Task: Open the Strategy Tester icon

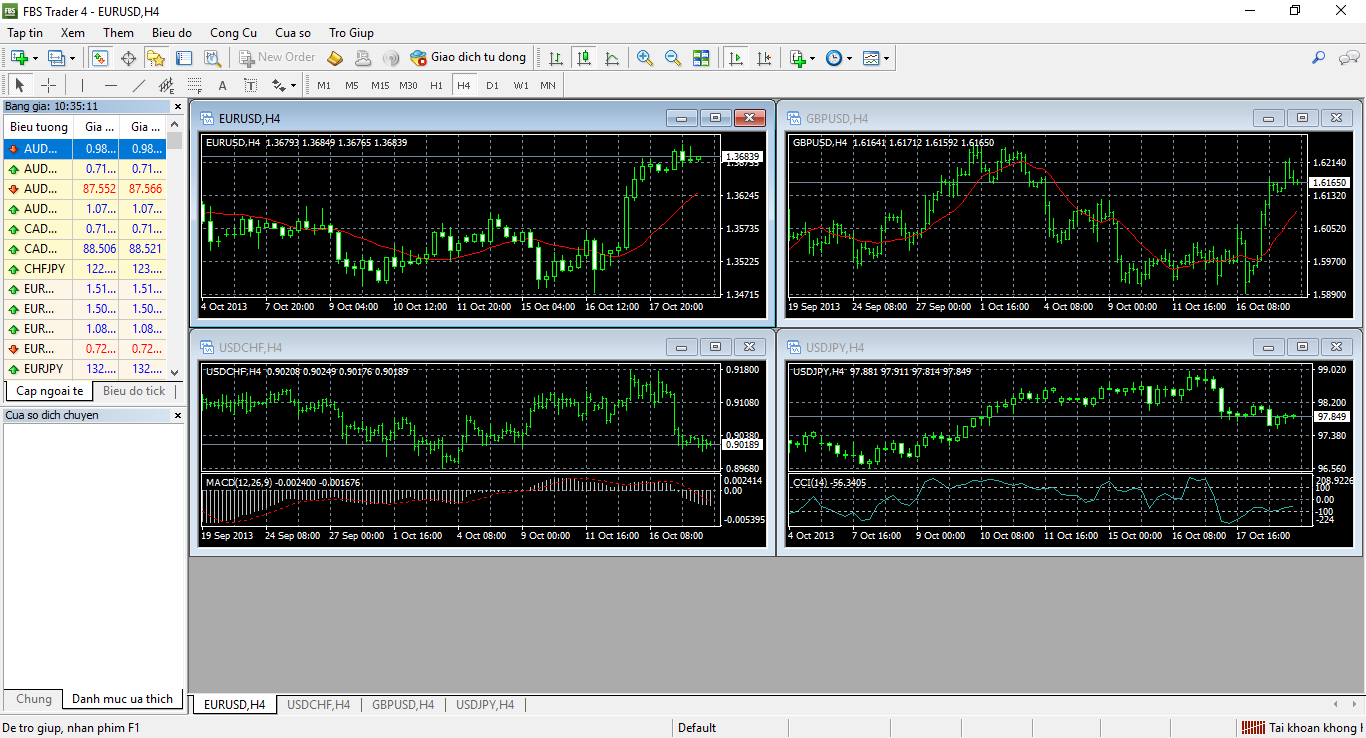Action: (x=212, y=58)
